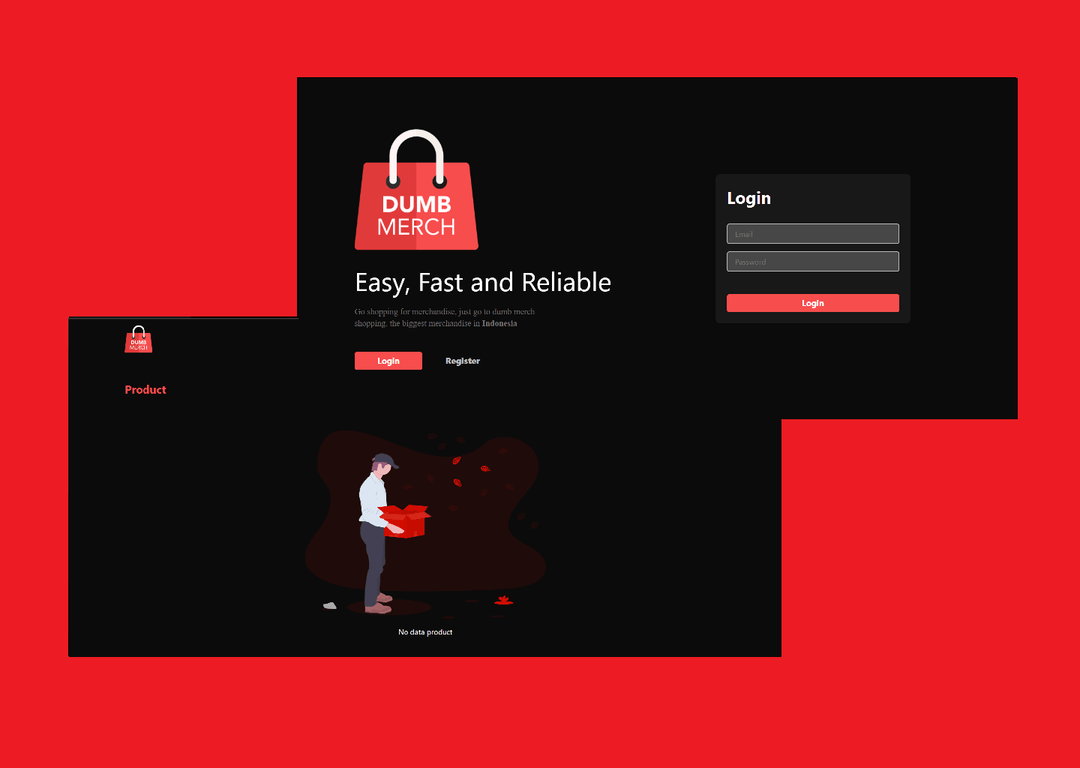1080x768 pixels.
Task: Focus the Password input field
Action: tap(812, 262)
